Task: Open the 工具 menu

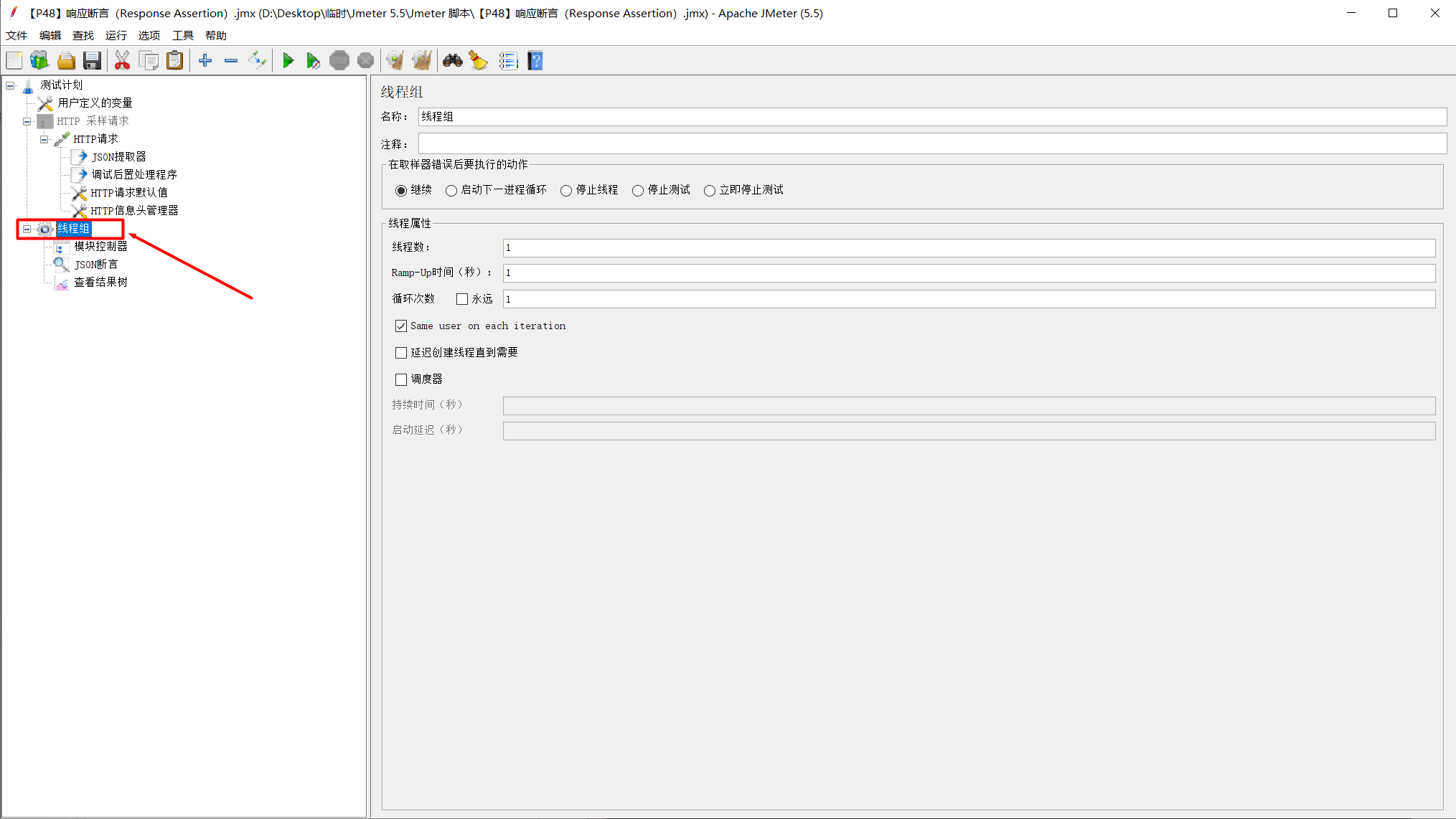Action: [x=183, y=35]
